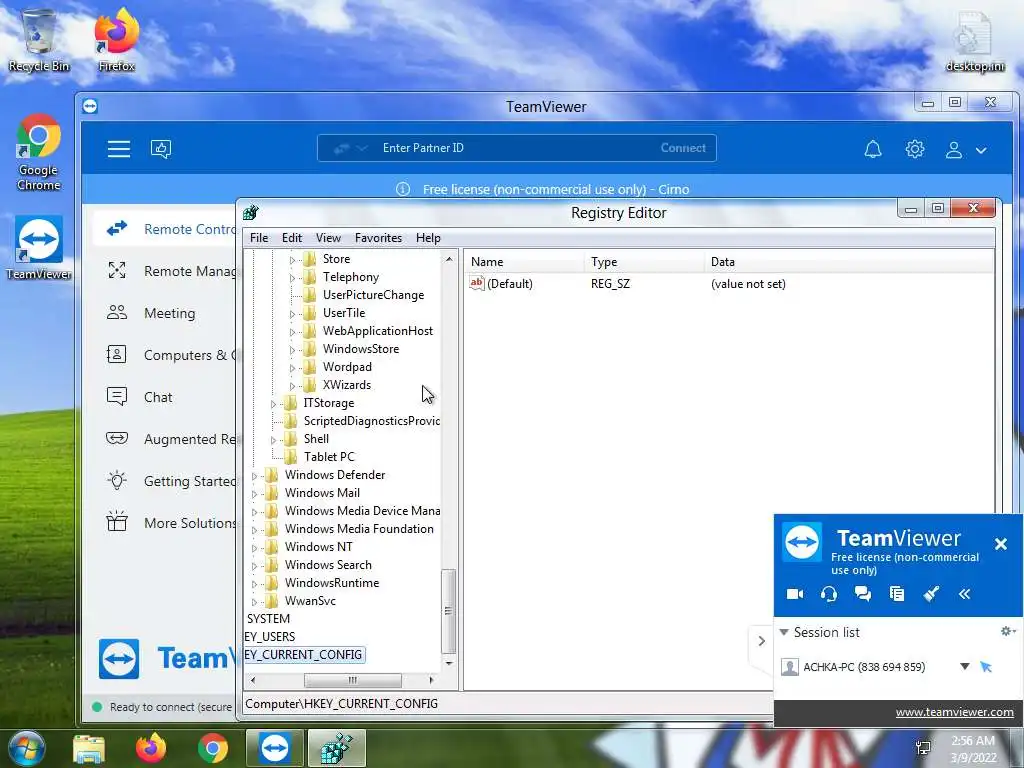
Task: Open the Favorites menu in Registry Editor
Action: coord(378,238)
